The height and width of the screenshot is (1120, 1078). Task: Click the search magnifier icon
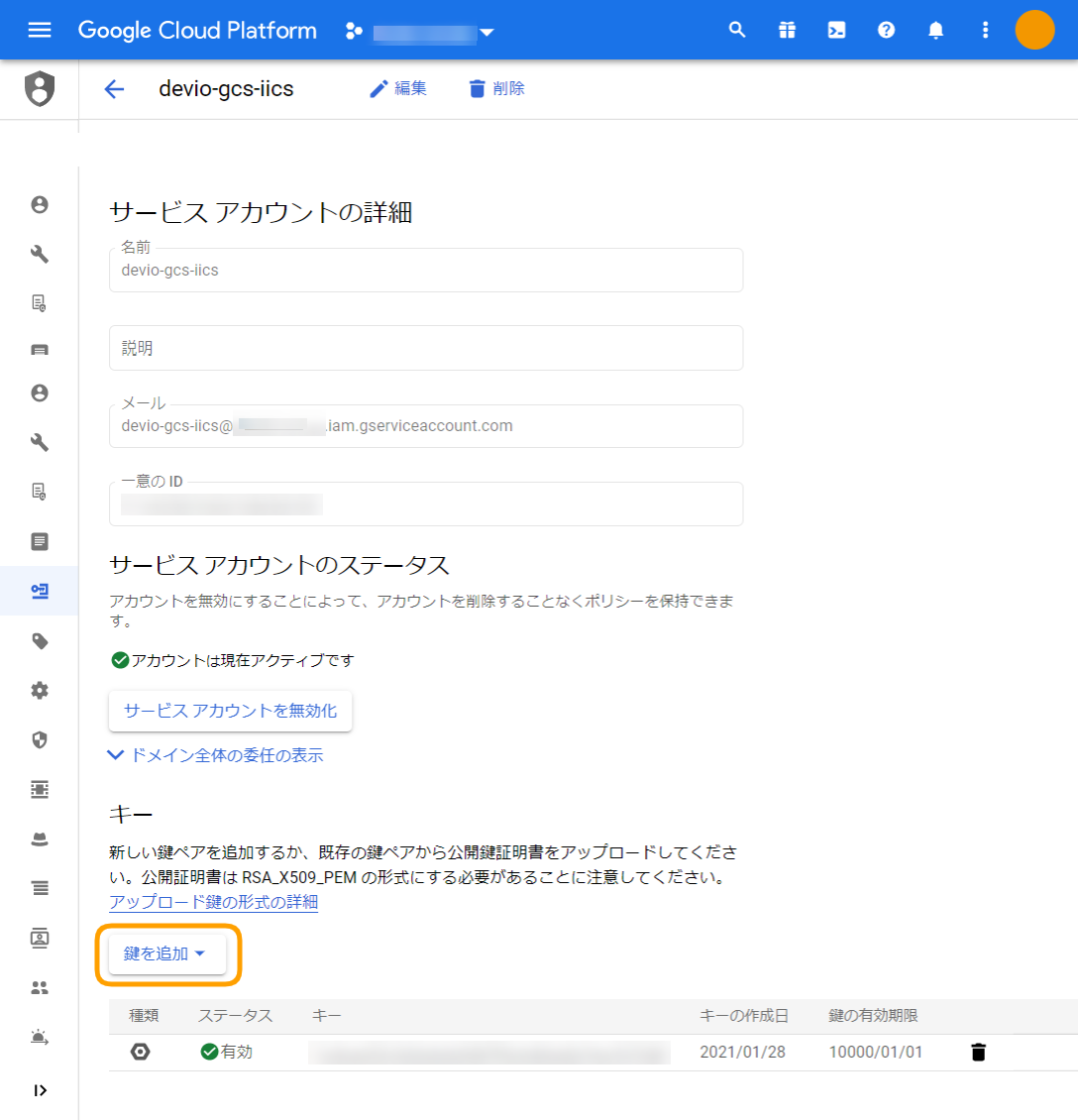click(737, 30)
